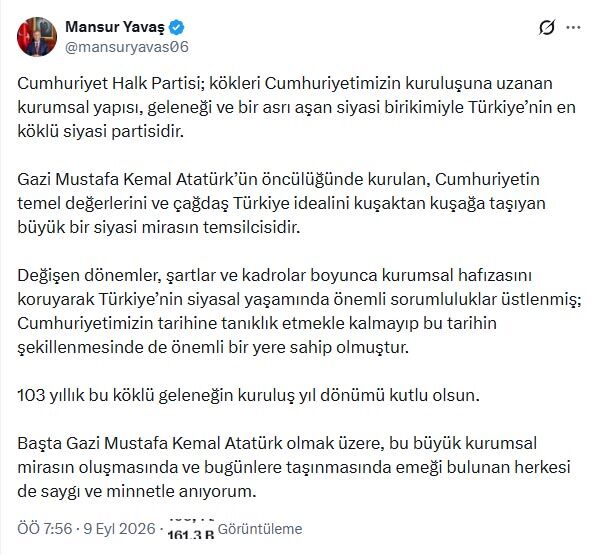Image resolution: width=598 pixels, height=555 pixels.
Task: Click the line 'de saygı ve minnetle anıyorum.'
Action: 137,491
